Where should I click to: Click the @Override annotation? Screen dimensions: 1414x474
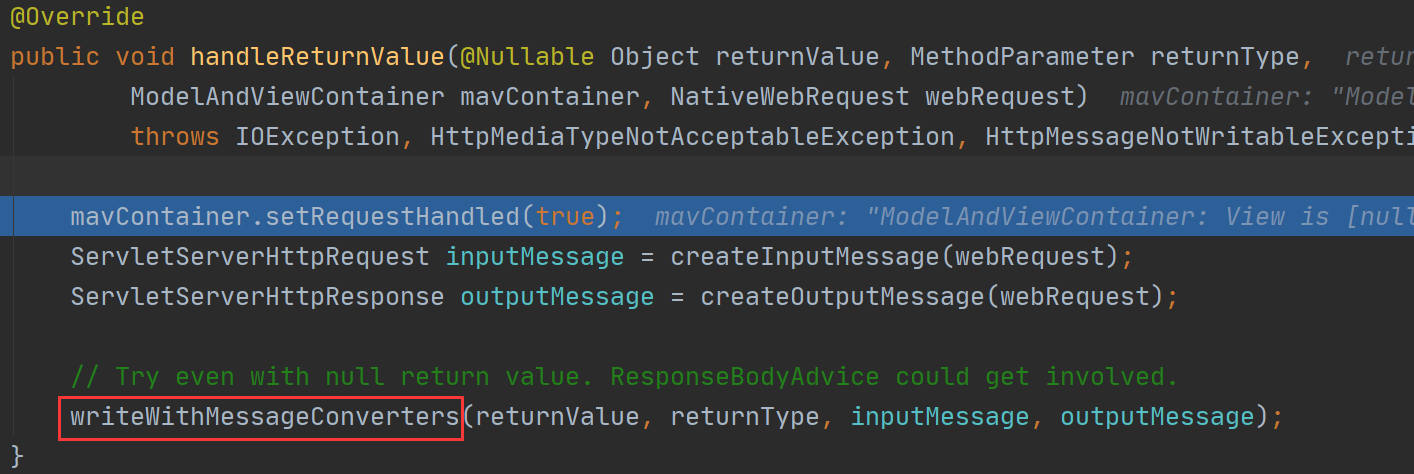[x=77, y=17]
